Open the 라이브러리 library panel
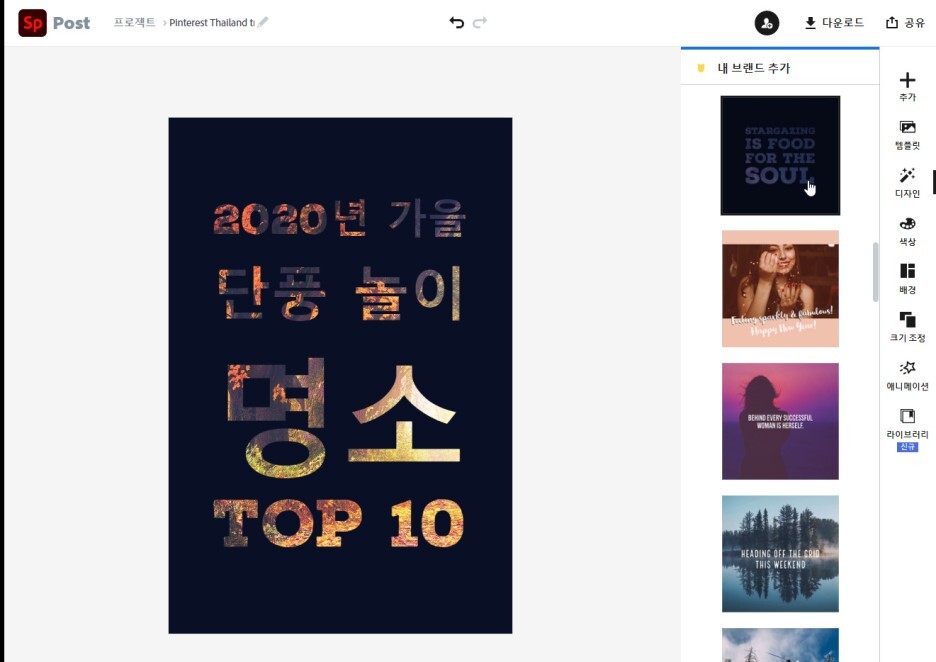The width and height of the screenshot is (936, 662). click(x=907, y=424)
